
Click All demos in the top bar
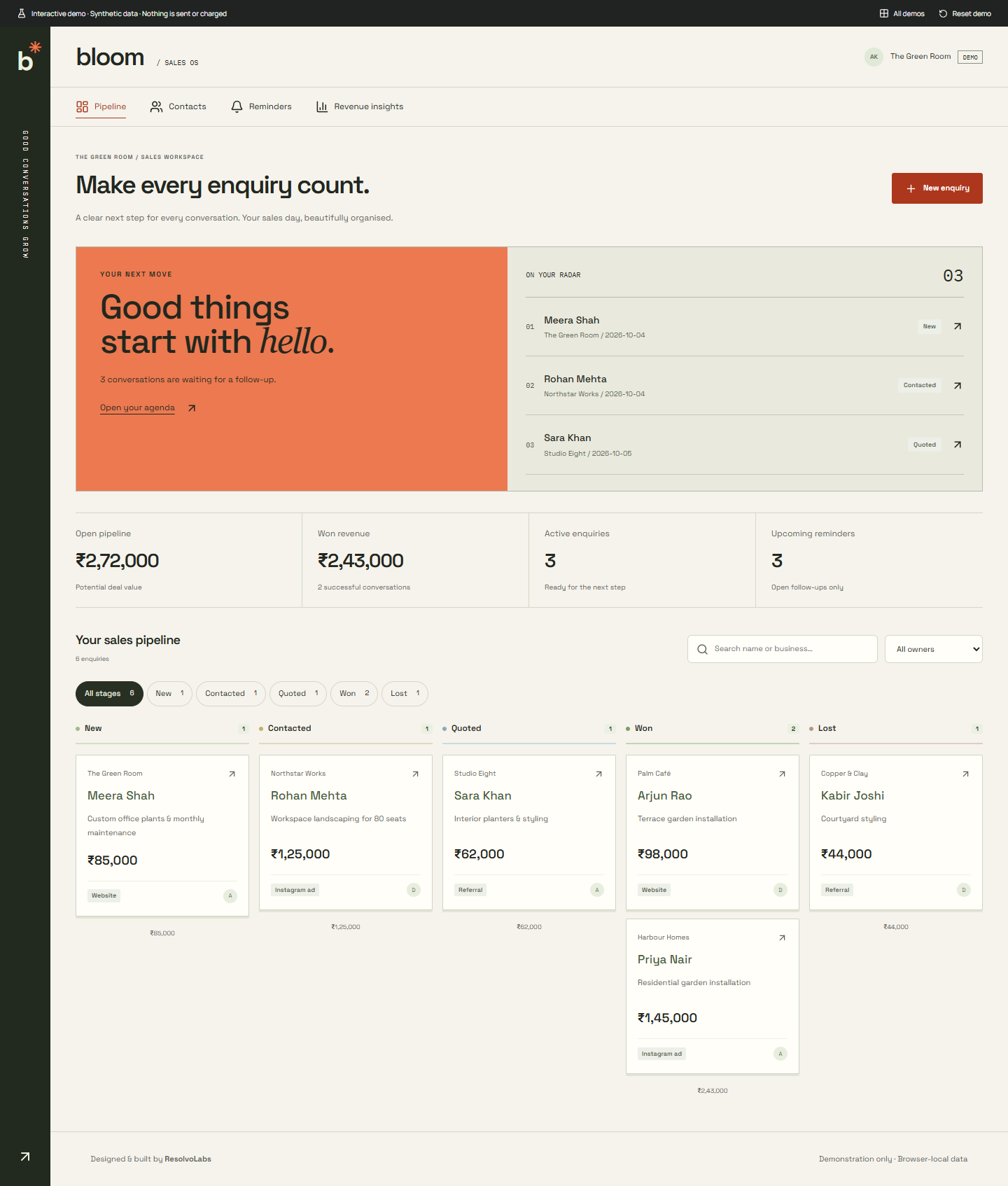902,13
